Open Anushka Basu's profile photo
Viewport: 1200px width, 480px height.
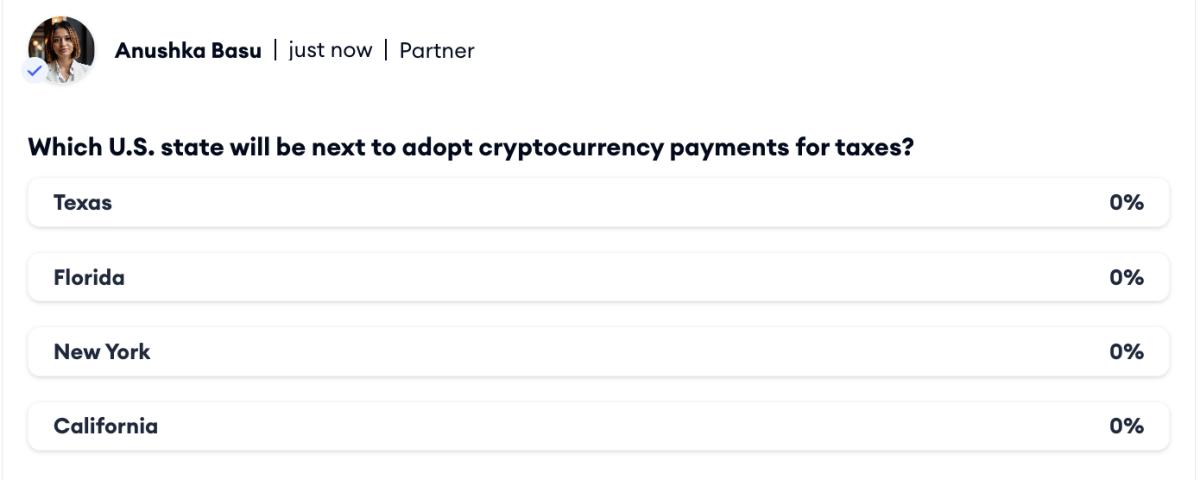62,46
